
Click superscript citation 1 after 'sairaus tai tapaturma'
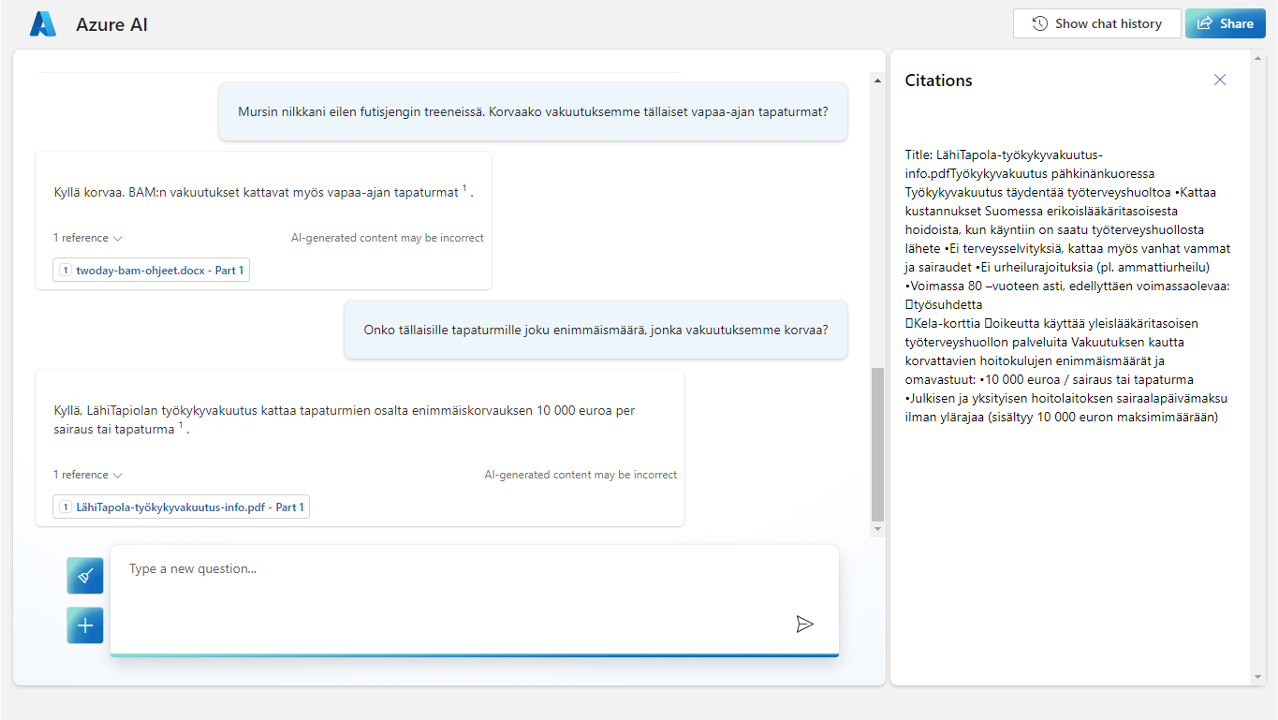(181, 426)
